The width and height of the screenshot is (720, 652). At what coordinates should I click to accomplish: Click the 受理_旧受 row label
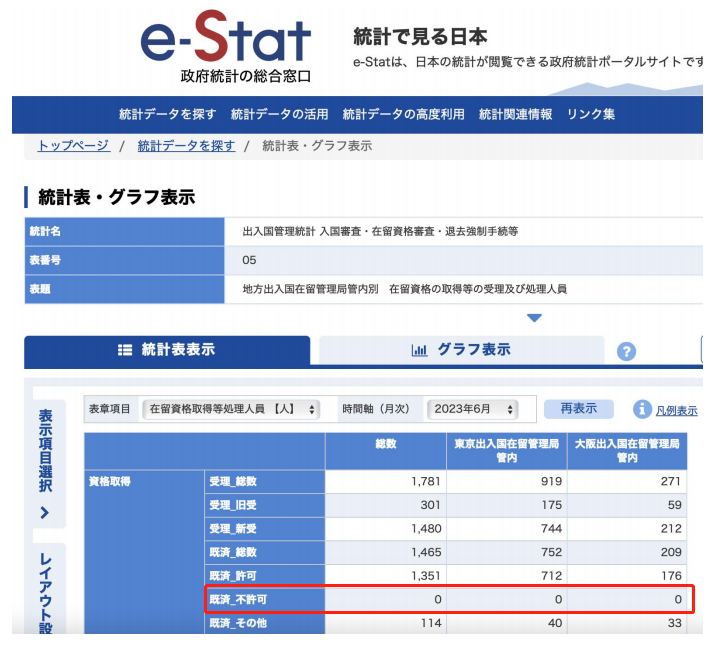[x=264, y=506]
